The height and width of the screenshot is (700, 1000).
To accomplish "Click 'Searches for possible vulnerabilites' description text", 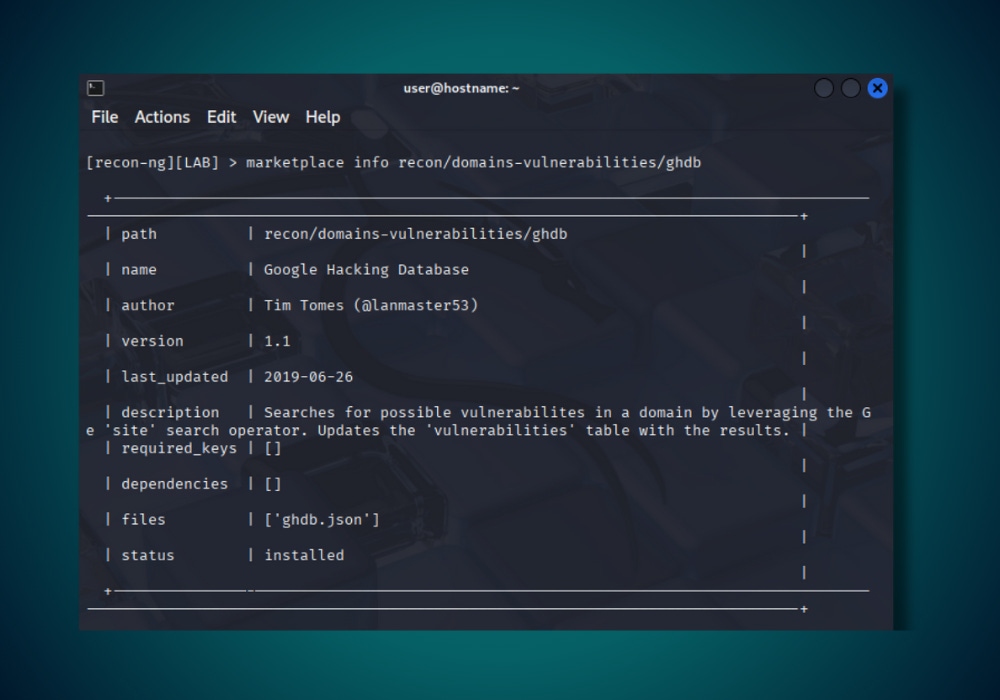I will point(424,412).
